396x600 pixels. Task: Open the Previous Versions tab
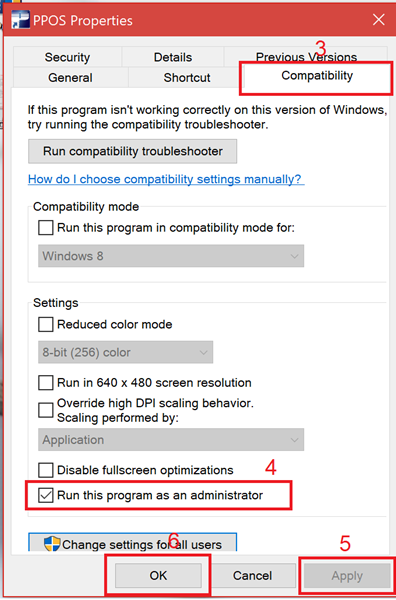tap(306, 57)
